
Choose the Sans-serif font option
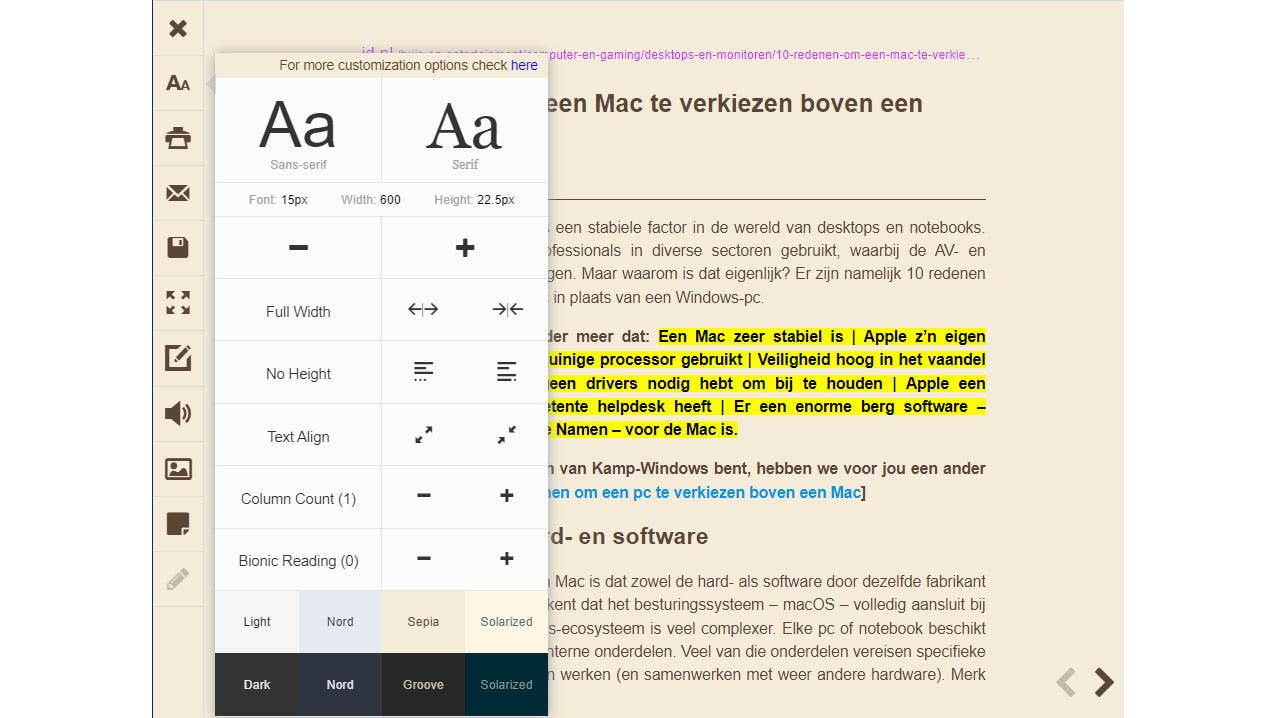[x=298, y=130]
